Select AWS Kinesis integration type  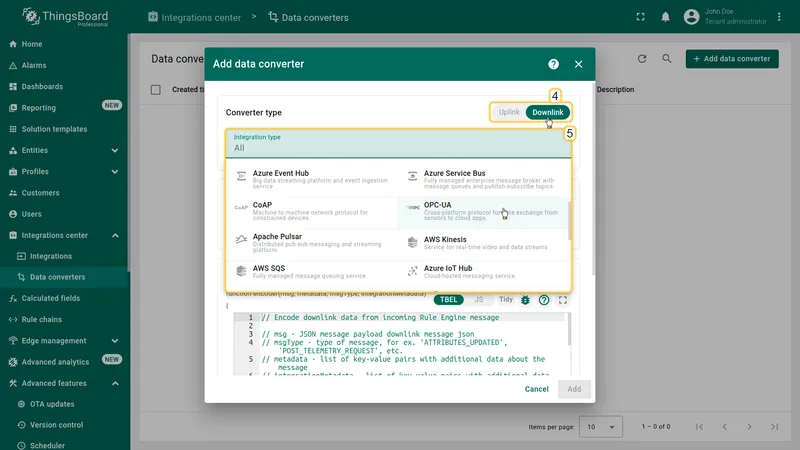(x=483, y=243)
